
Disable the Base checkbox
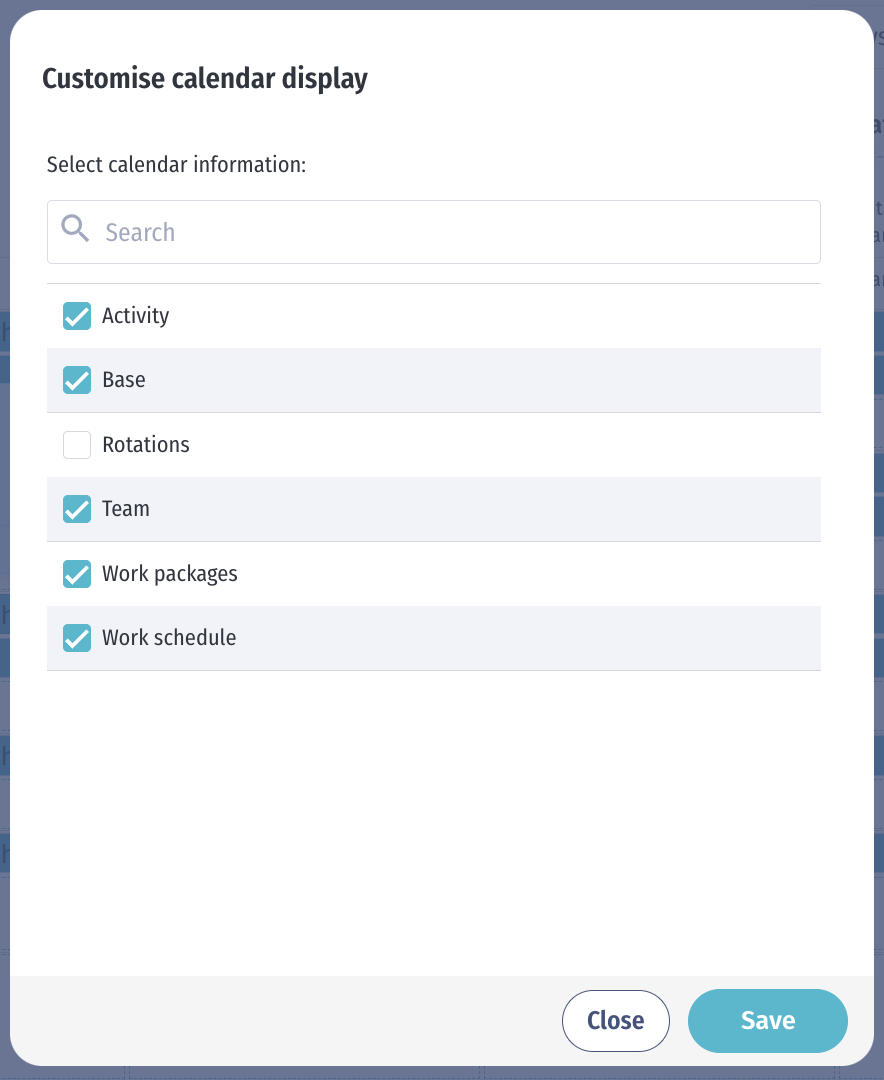(x=76, y=380)
